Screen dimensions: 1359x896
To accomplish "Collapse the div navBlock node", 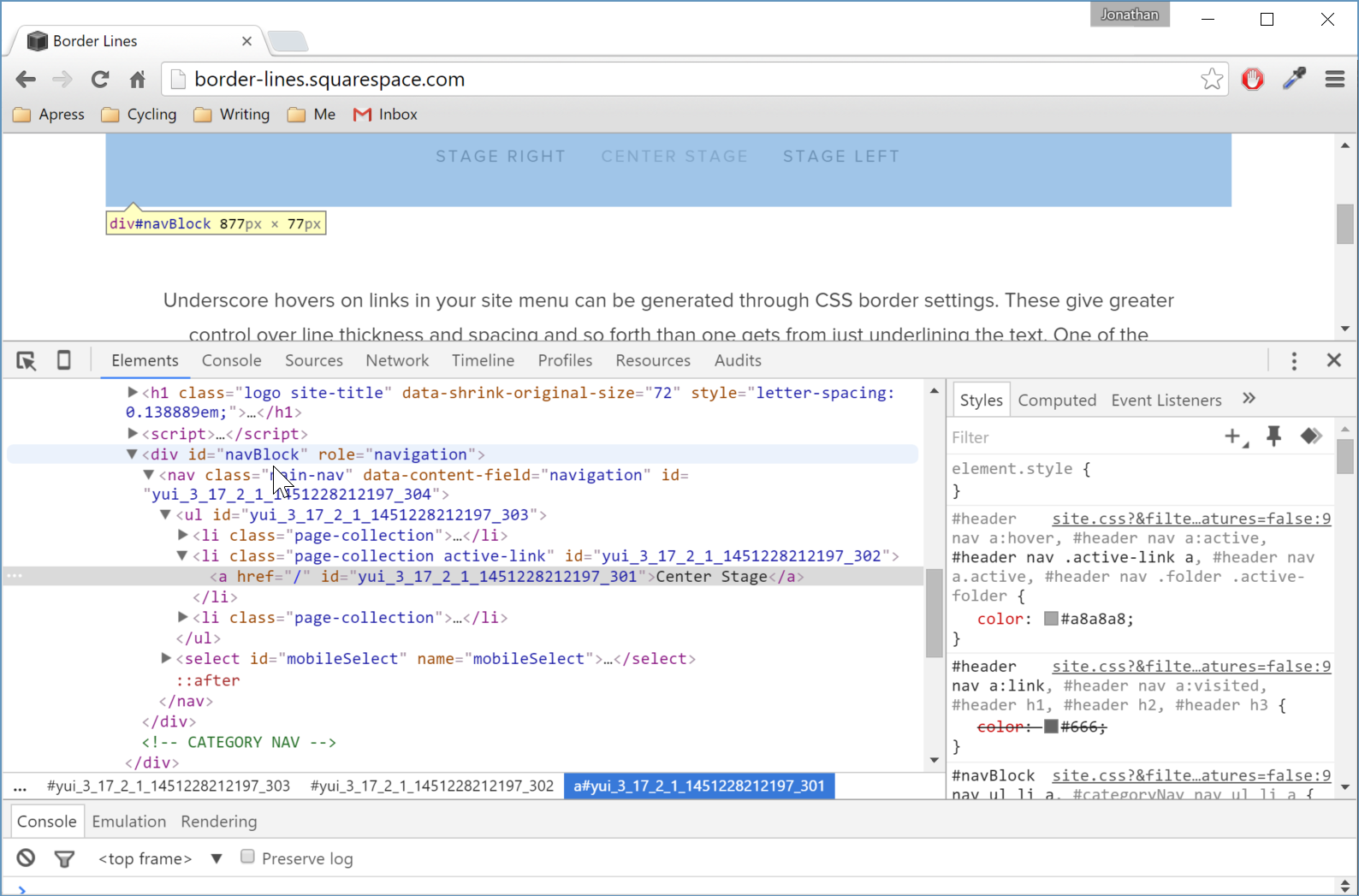I will [x=132, y=454].
